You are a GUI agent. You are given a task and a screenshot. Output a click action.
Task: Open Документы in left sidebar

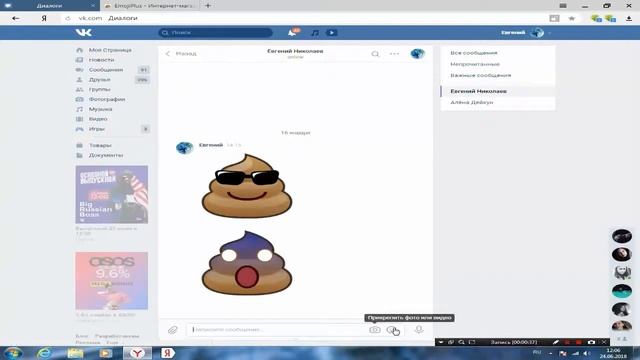click(106, 155)
